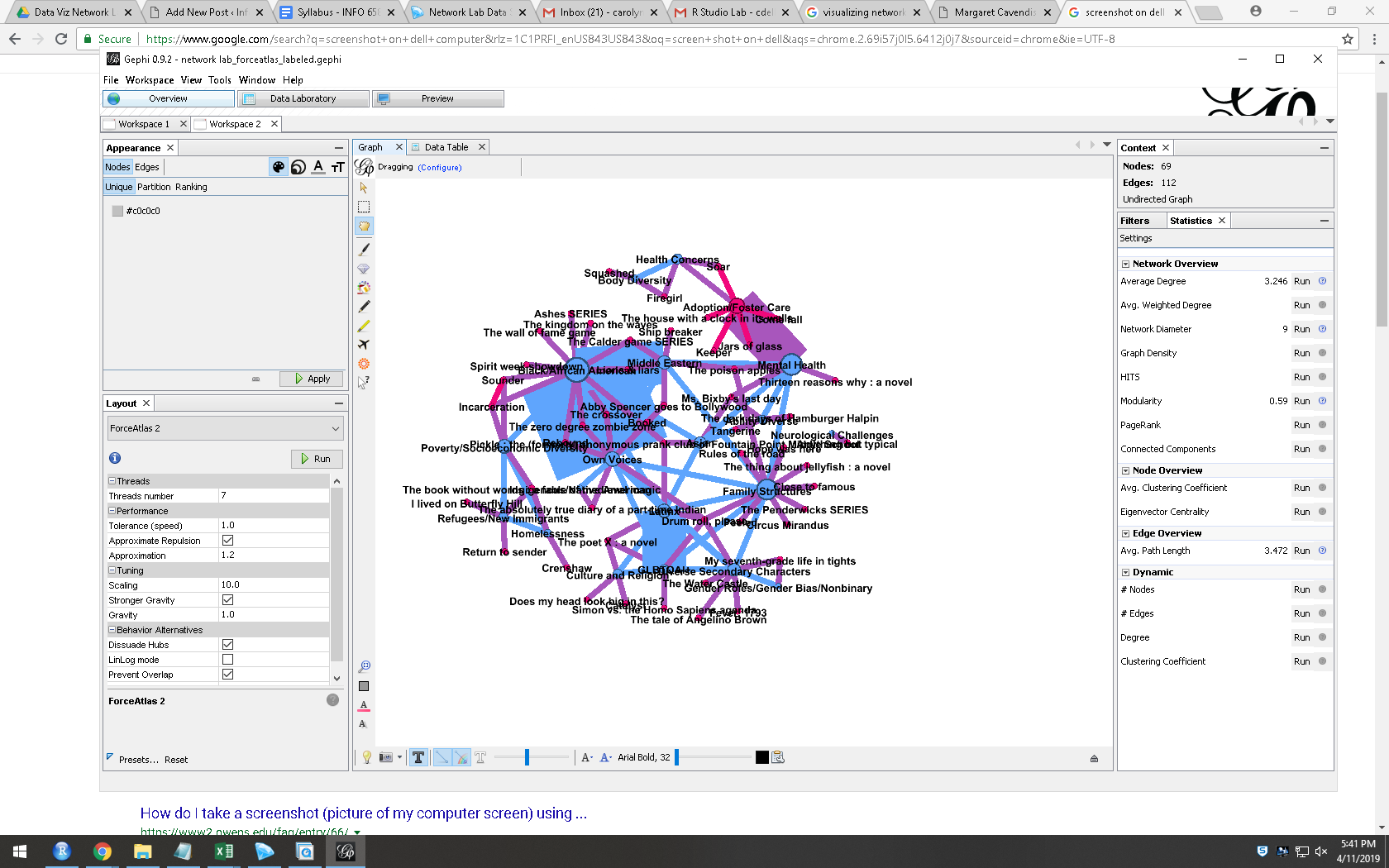Take screenshot with the camera icon
Screen dimensions: 1389x868
[x=385, y=757]
